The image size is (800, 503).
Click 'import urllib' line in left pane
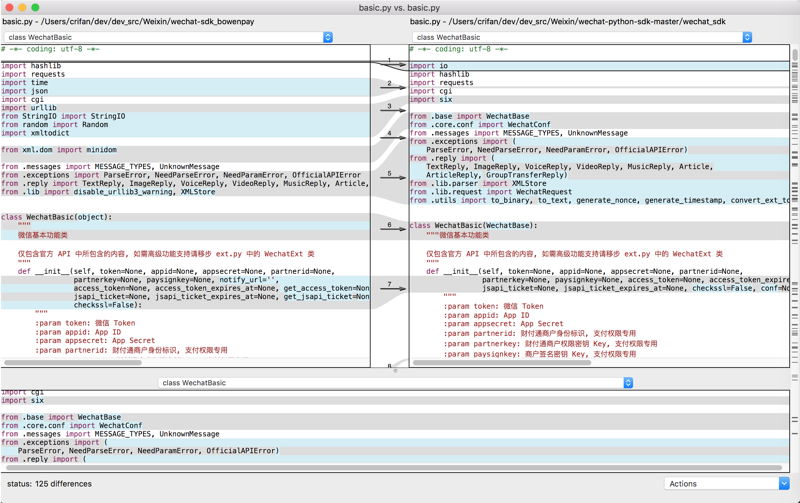click(x=28, y=108)
